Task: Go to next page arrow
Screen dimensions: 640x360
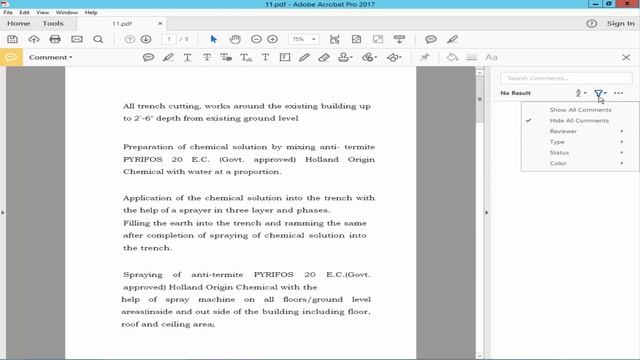Action: pos(146,39)
